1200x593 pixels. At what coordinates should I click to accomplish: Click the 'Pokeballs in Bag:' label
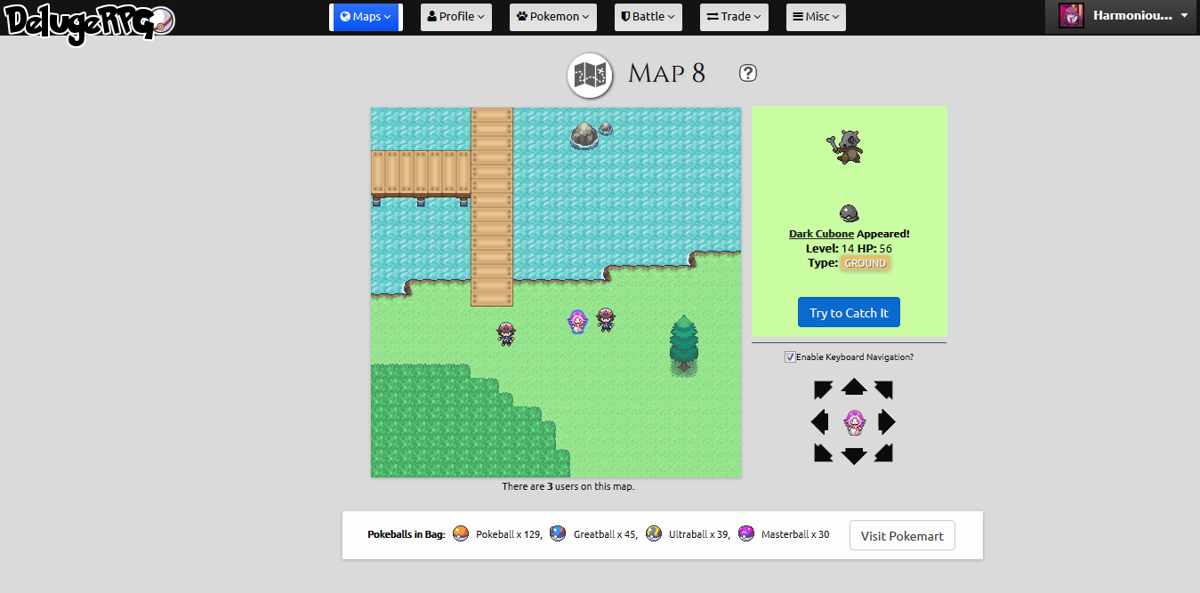tap(406, 535)
